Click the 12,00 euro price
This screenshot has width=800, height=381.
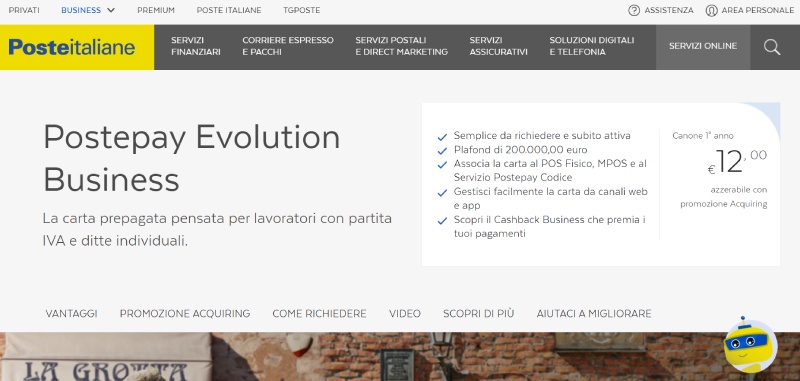pyautogui.click(x=737, y=162)
